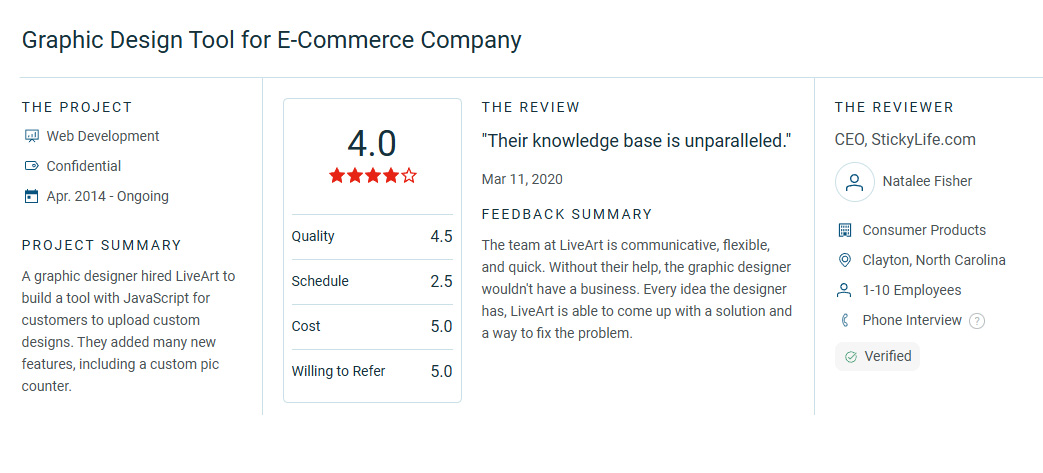Click the person icon beside 1-10 Employees

point(845,290)
